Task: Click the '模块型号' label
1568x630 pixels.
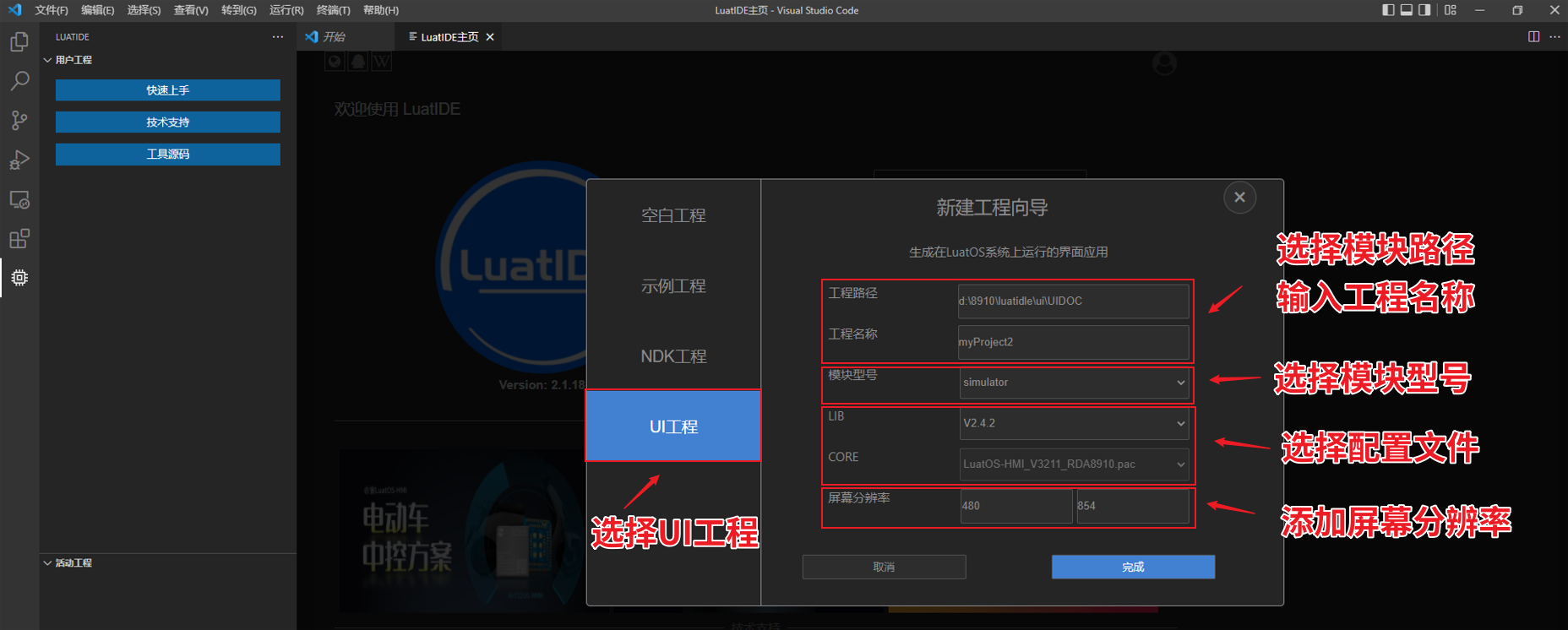Action: [x=852, y=375]
